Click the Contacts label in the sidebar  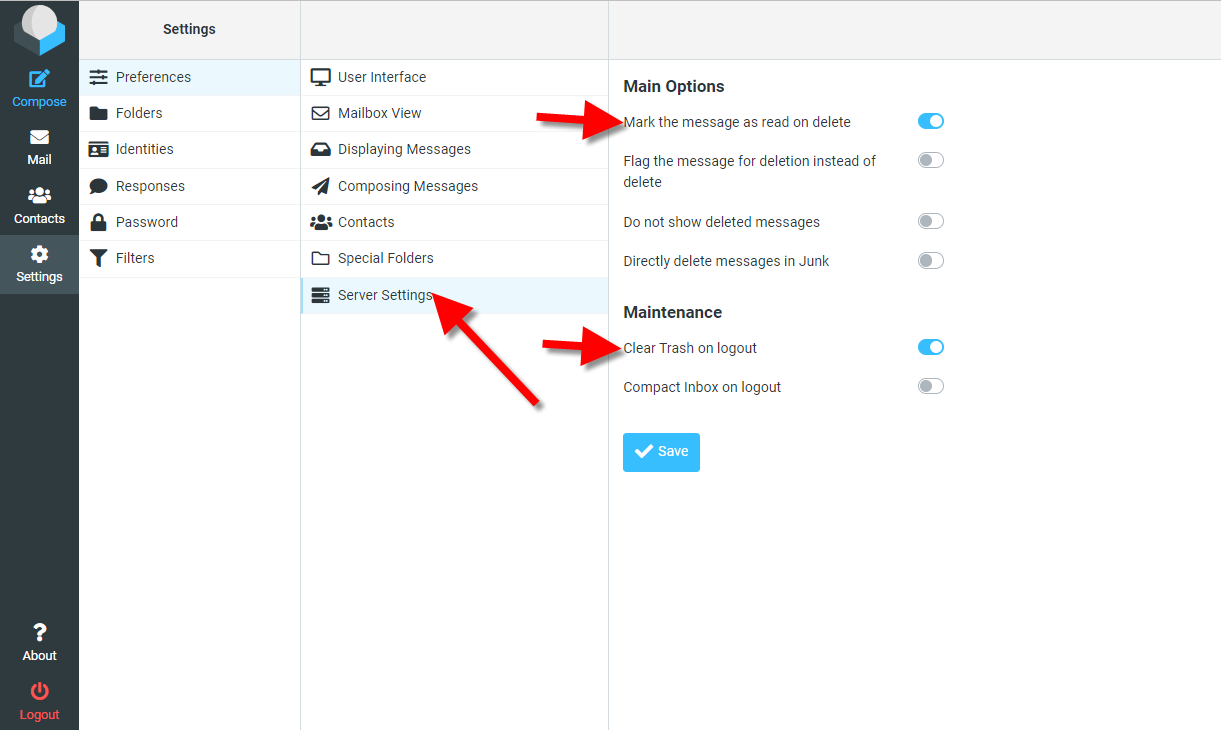39,219
